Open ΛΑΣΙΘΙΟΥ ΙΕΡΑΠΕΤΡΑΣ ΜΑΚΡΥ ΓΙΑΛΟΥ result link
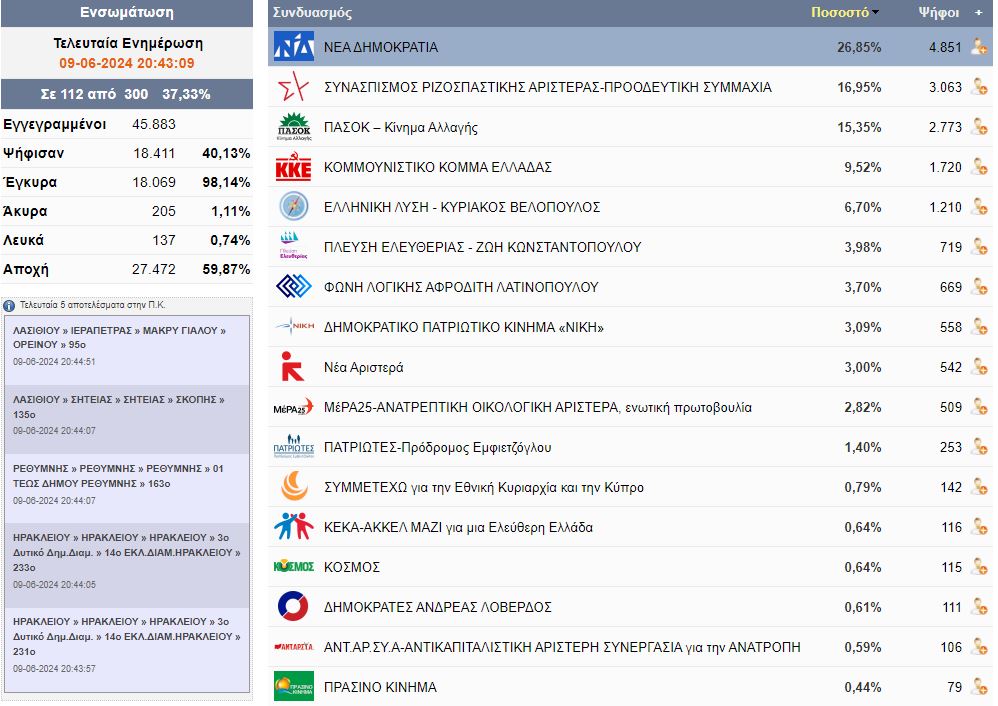998x706 pixels. click(x=119, y=337)
